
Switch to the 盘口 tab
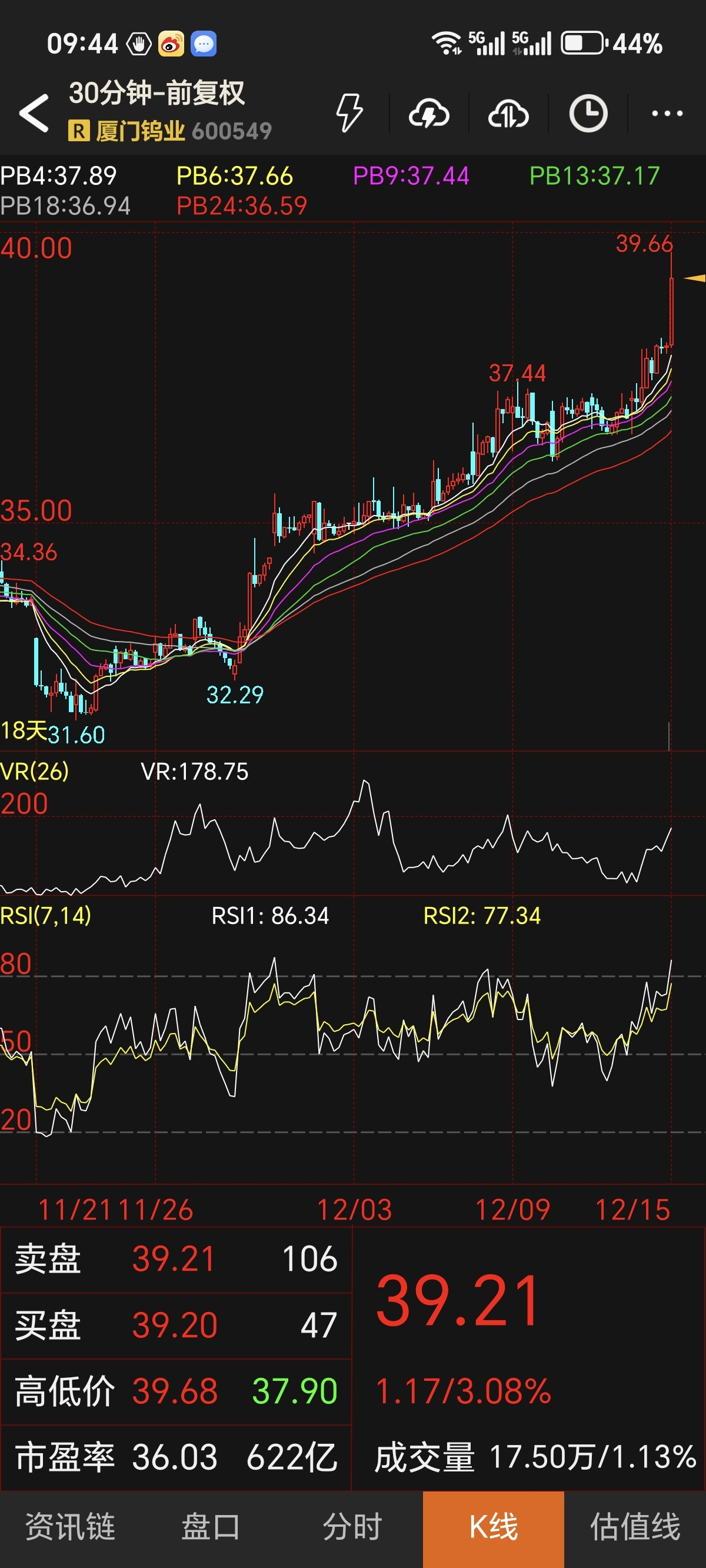211,1529
